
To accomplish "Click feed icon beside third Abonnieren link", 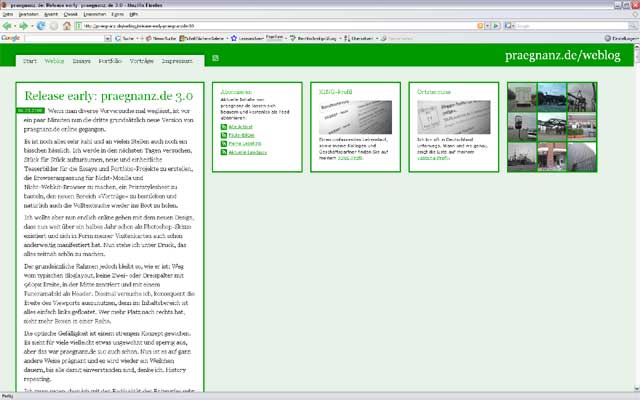I will click(224, 144).
